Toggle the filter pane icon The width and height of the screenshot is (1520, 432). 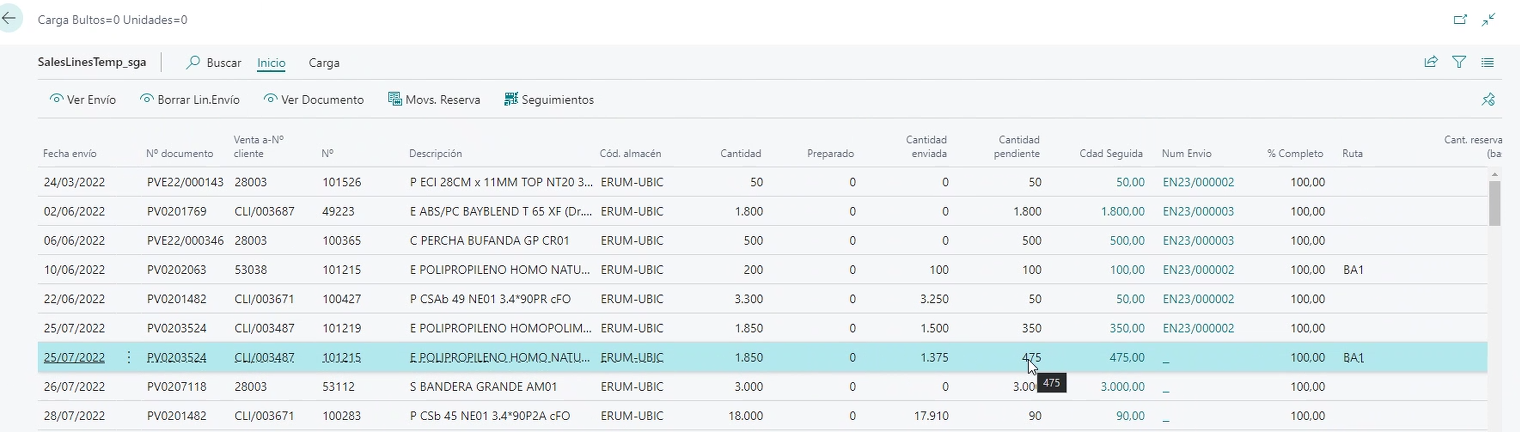click(1459, 62)
